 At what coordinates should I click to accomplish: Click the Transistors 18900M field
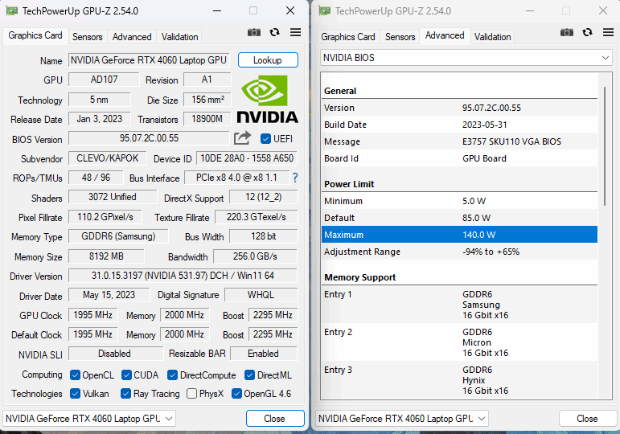(x=207, y=119)
